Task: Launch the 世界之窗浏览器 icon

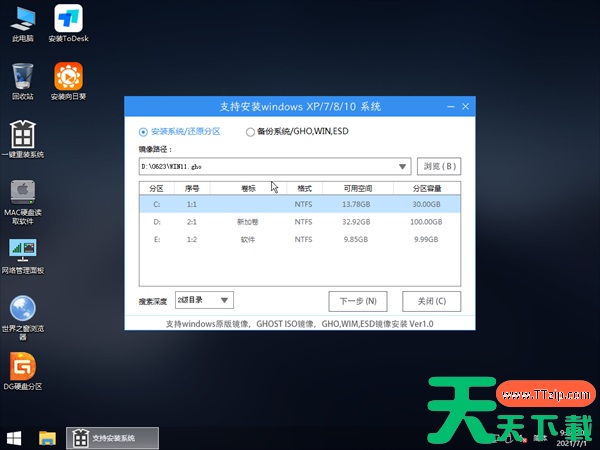Action: (23, 318)
